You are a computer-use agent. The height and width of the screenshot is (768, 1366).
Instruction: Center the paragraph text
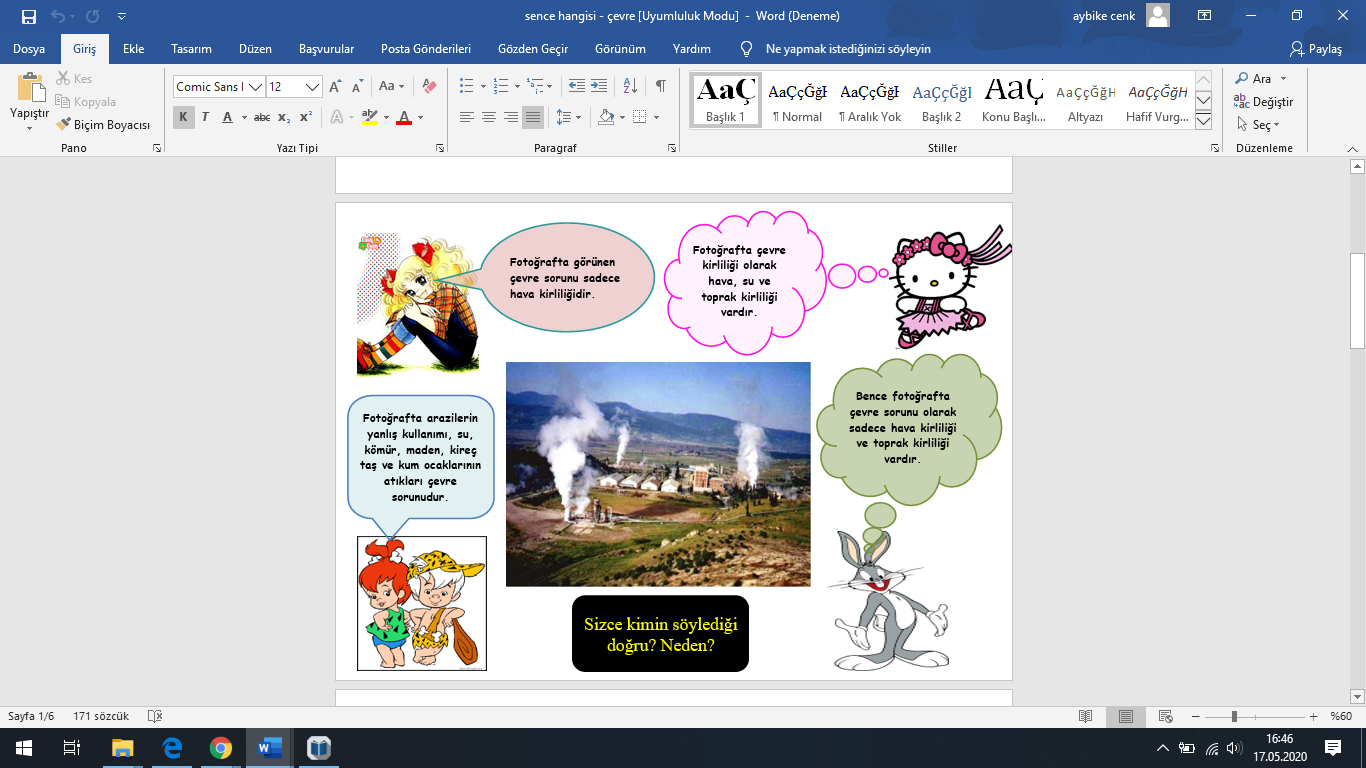tap(489, 118)
